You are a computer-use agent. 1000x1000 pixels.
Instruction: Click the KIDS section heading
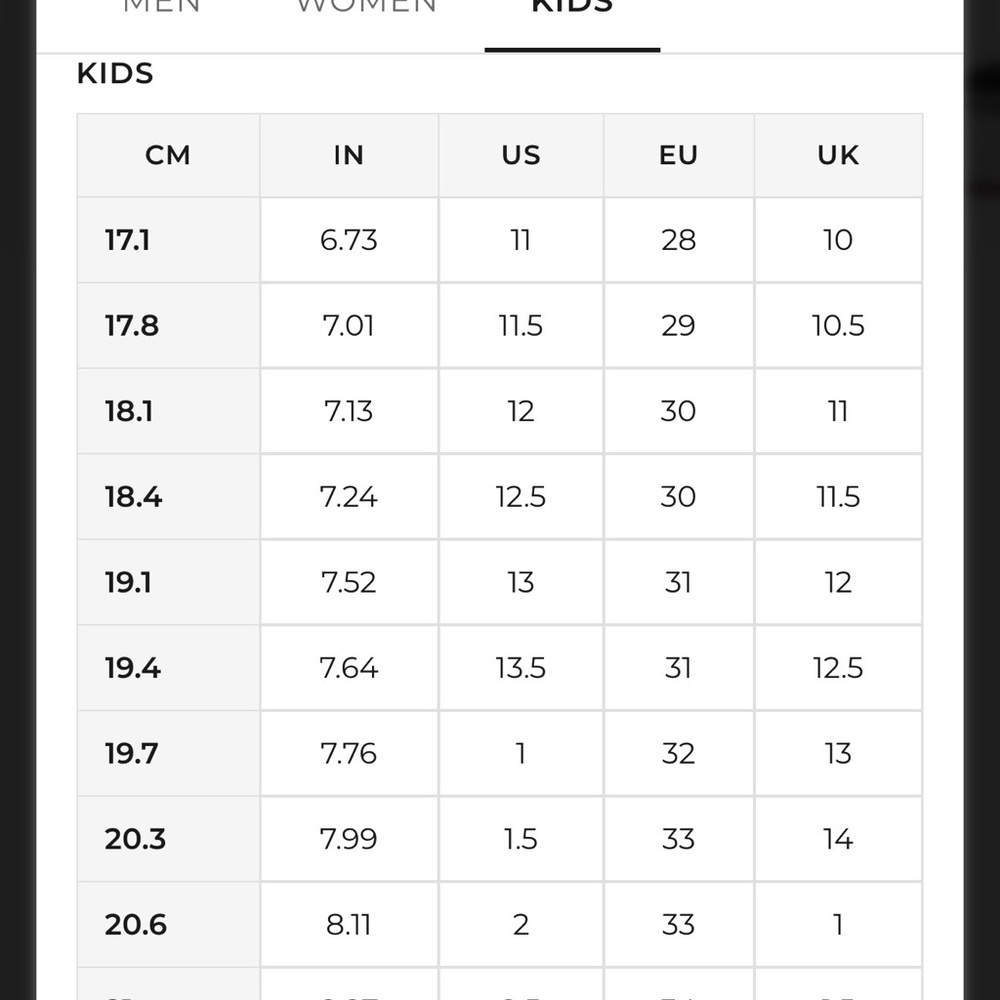point(115,73)
